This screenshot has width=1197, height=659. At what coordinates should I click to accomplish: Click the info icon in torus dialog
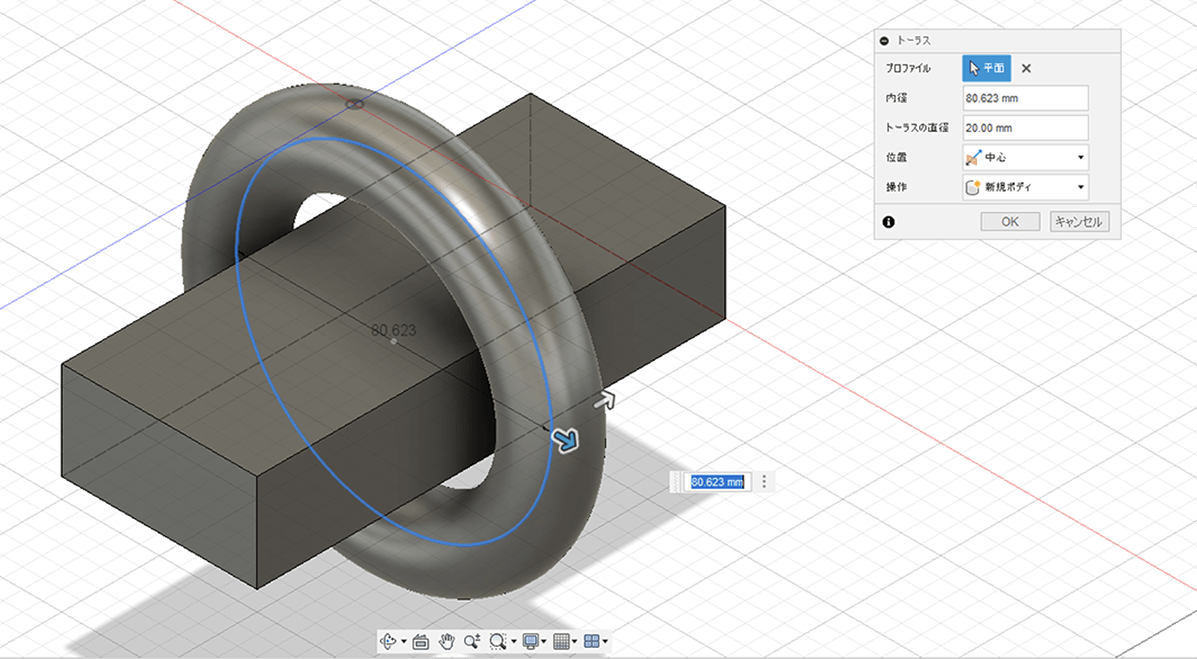pyautogui.click(x=888, y=222)
